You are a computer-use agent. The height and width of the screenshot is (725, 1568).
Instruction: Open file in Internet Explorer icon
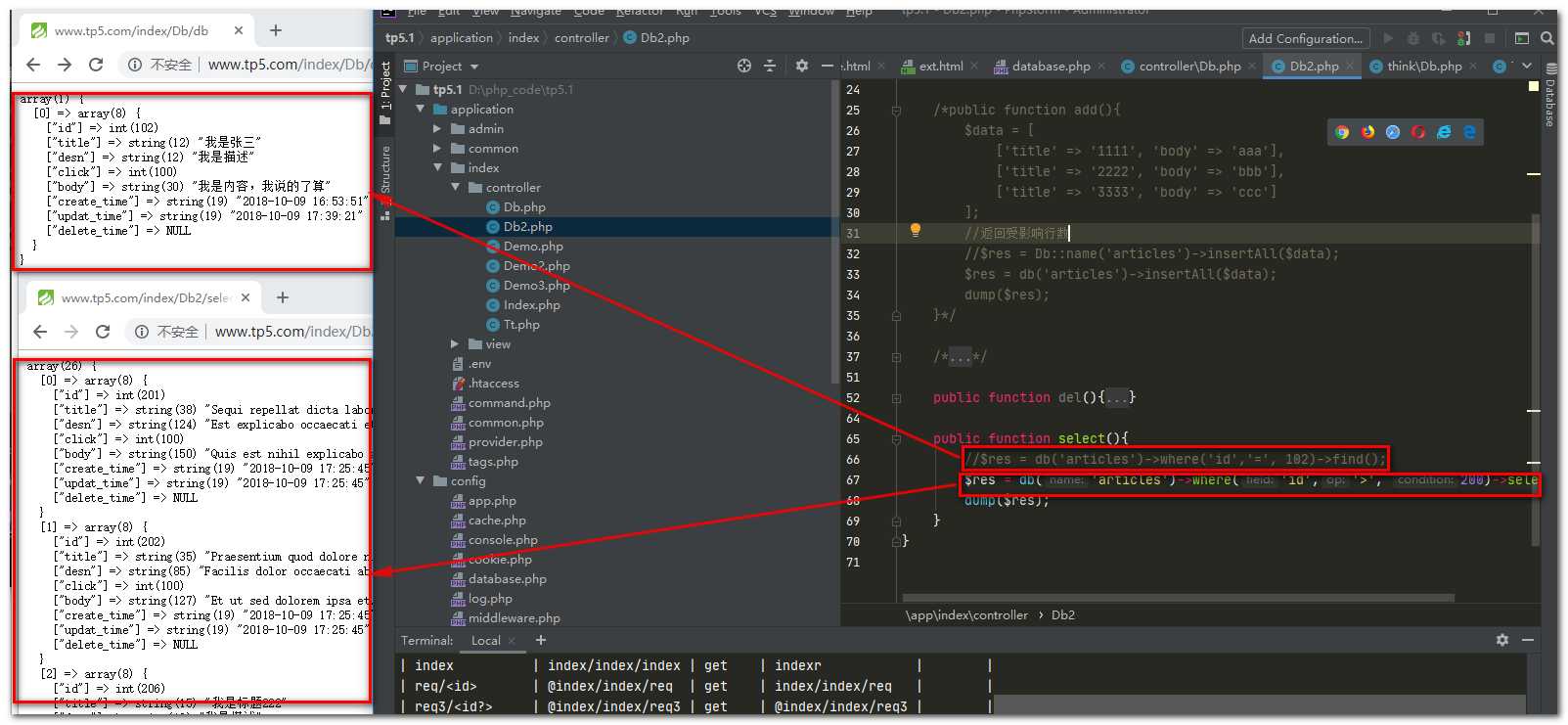[x=1444, y=132]
